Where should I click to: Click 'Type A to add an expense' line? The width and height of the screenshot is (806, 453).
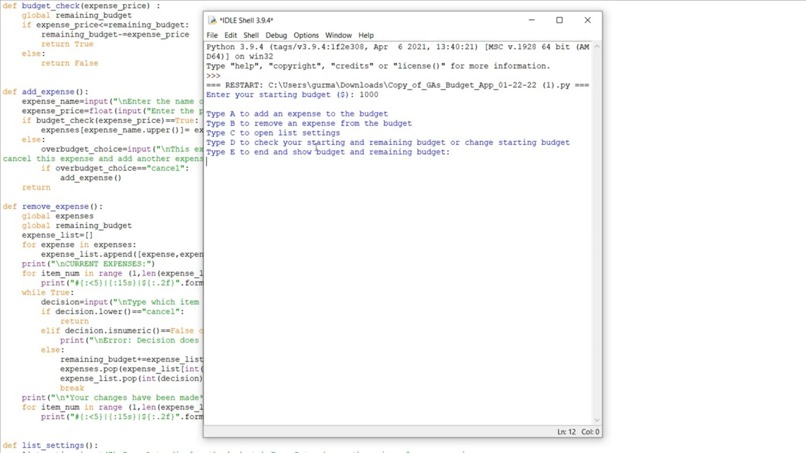(297, 114)
